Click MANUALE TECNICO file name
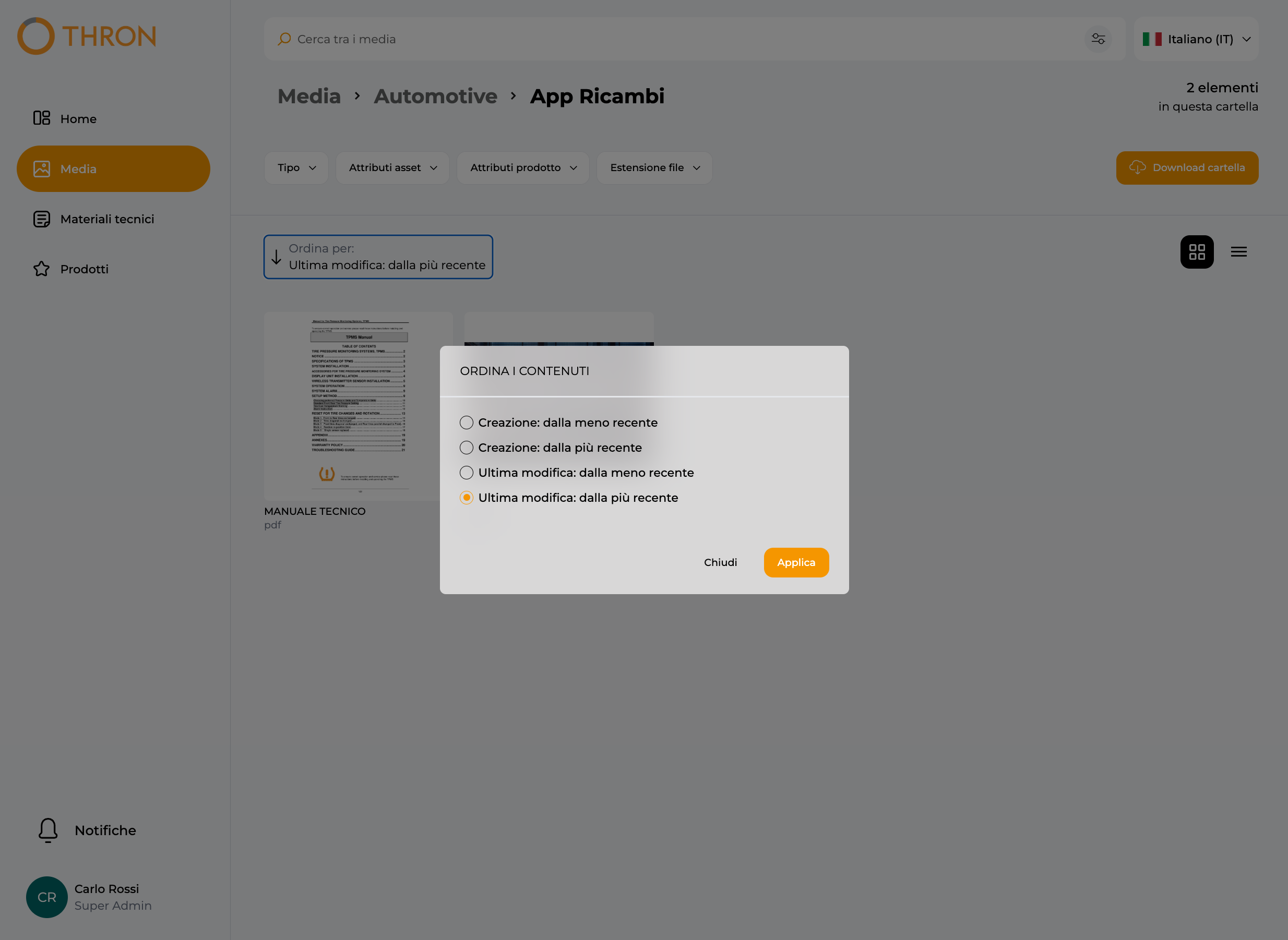Image resolution: width=1288 pixels, height=940 pixels. pyautogui.click(x=315, y=512)
